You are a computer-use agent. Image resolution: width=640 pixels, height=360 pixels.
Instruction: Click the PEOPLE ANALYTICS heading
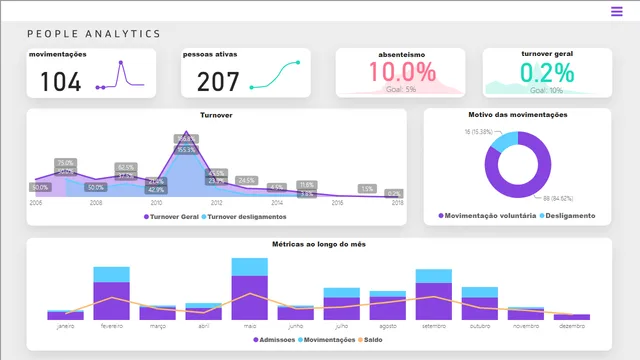94,34
